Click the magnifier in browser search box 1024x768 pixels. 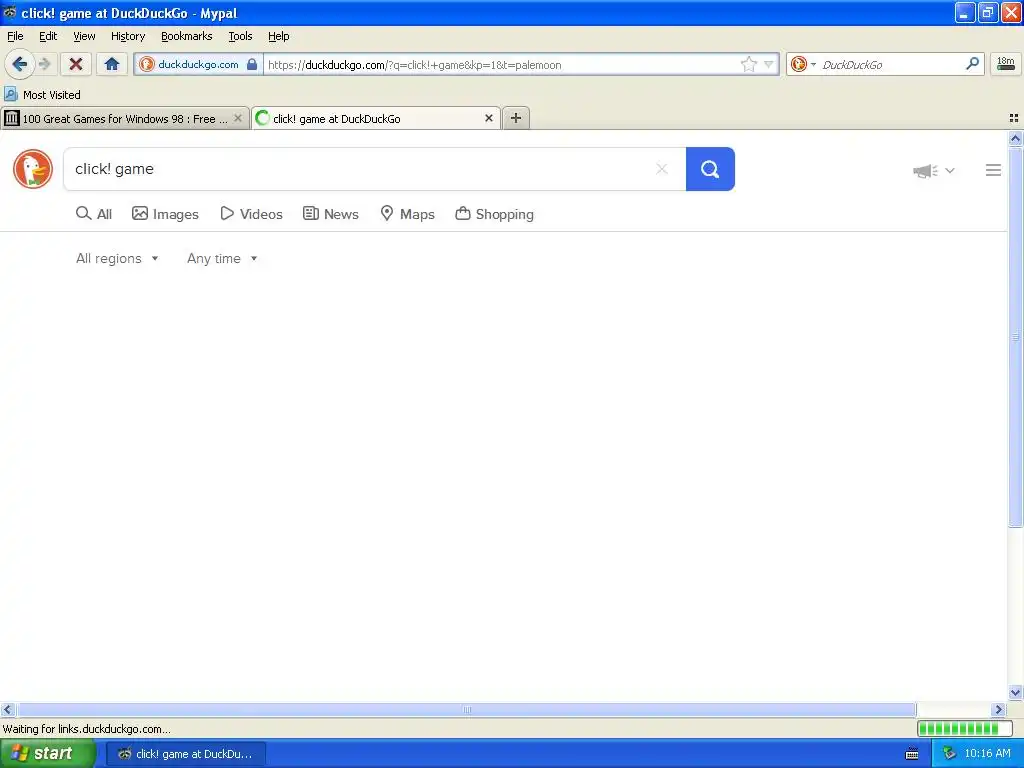coord(972,63)
